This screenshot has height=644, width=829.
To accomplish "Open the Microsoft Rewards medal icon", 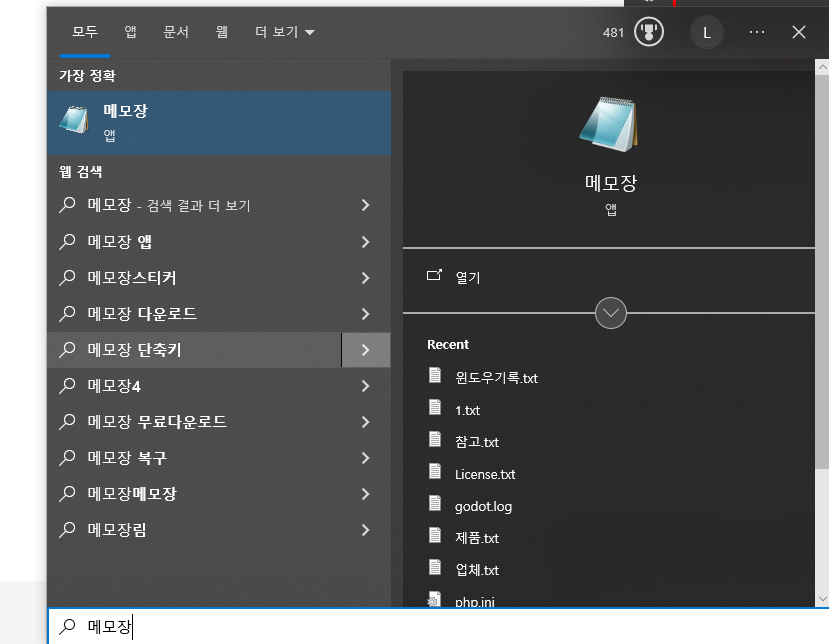I will click(649, 32).
